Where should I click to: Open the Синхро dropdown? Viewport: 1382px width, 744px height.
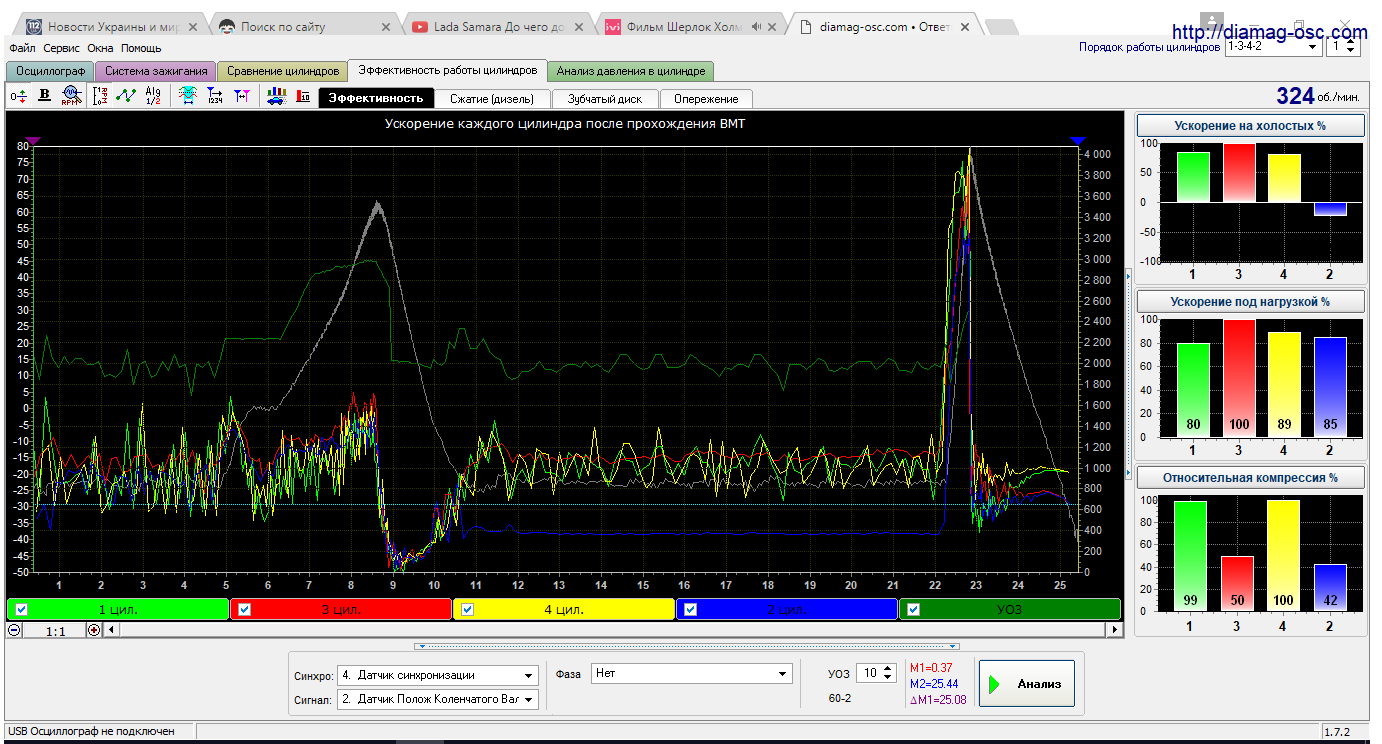438,675
